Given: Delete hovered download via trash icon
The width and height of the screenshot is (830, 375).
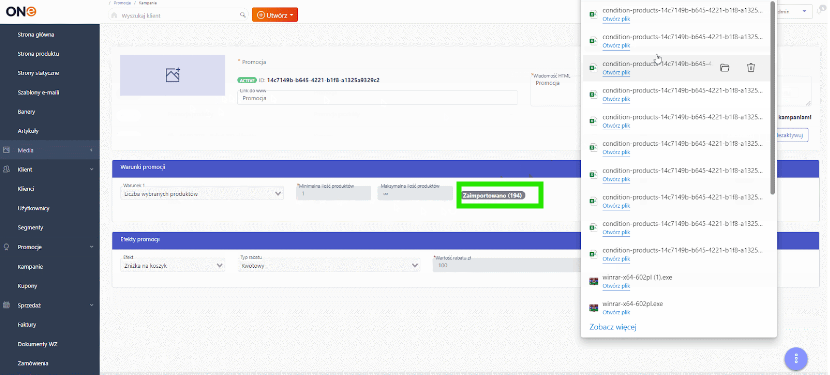Looking at the screenshot, I should click(x=751, y=67).
